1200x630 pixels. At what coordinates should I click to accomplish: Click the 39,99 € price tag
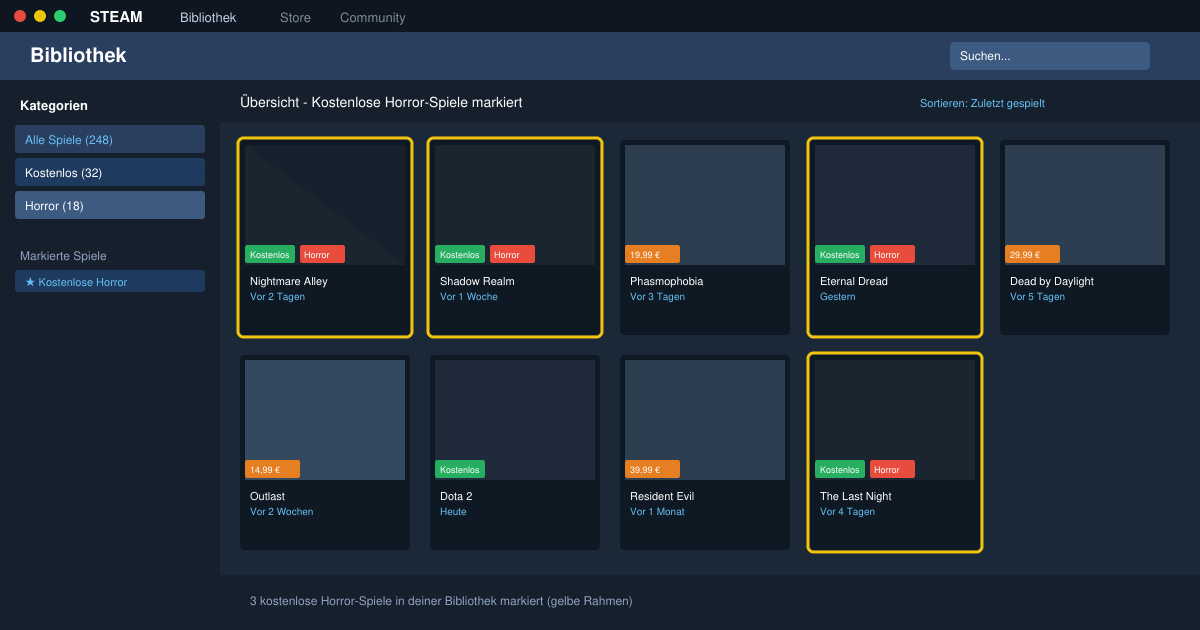652,469
